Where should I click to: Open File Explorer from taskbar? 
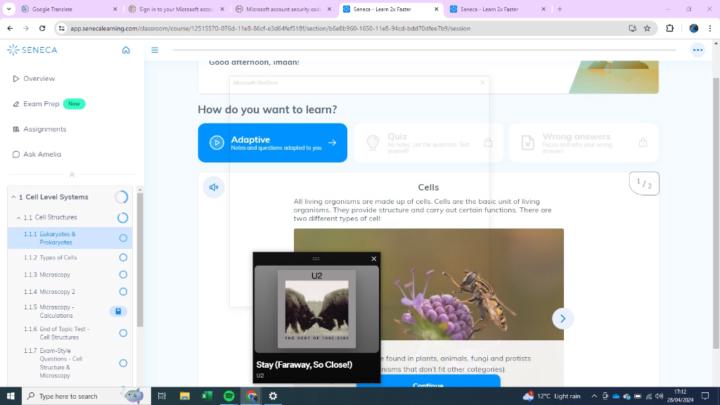pyautogui.click(x=185, y=396)
